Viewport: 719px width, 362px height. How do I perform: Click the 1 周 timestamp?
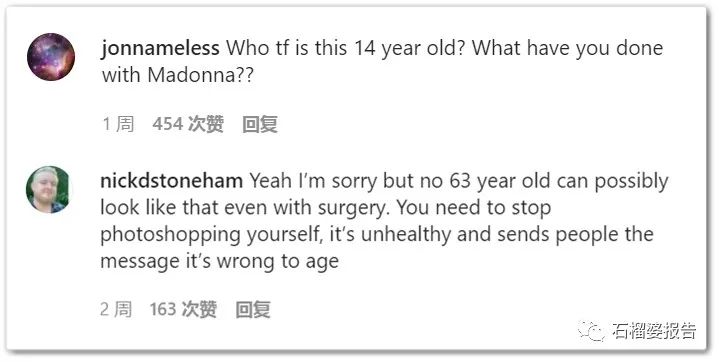pyautogui.click(x=118, y=124)
